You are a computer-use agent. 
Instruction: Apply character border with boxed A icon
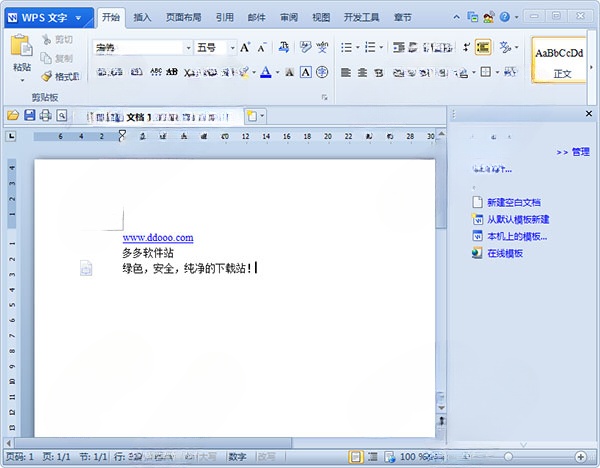coord(305,72)
